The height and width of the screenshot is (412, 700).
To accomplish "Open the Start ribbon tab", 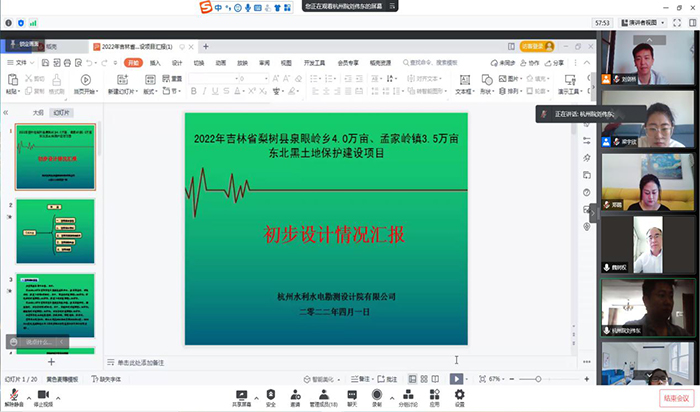I will point(133,63).
